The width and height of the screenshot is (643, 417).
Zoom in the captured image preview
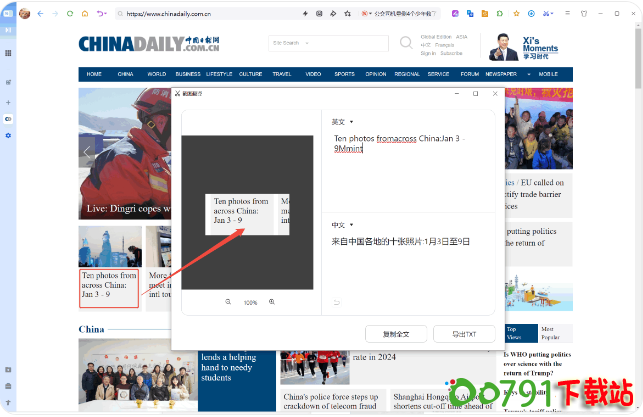272,301
